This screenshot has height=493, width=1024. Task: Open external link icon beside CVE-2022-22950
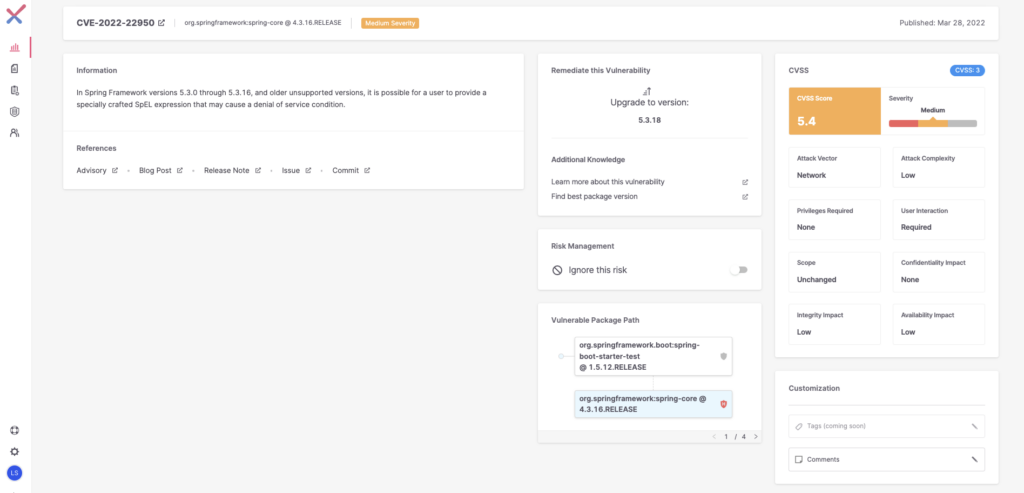[162, 23]
